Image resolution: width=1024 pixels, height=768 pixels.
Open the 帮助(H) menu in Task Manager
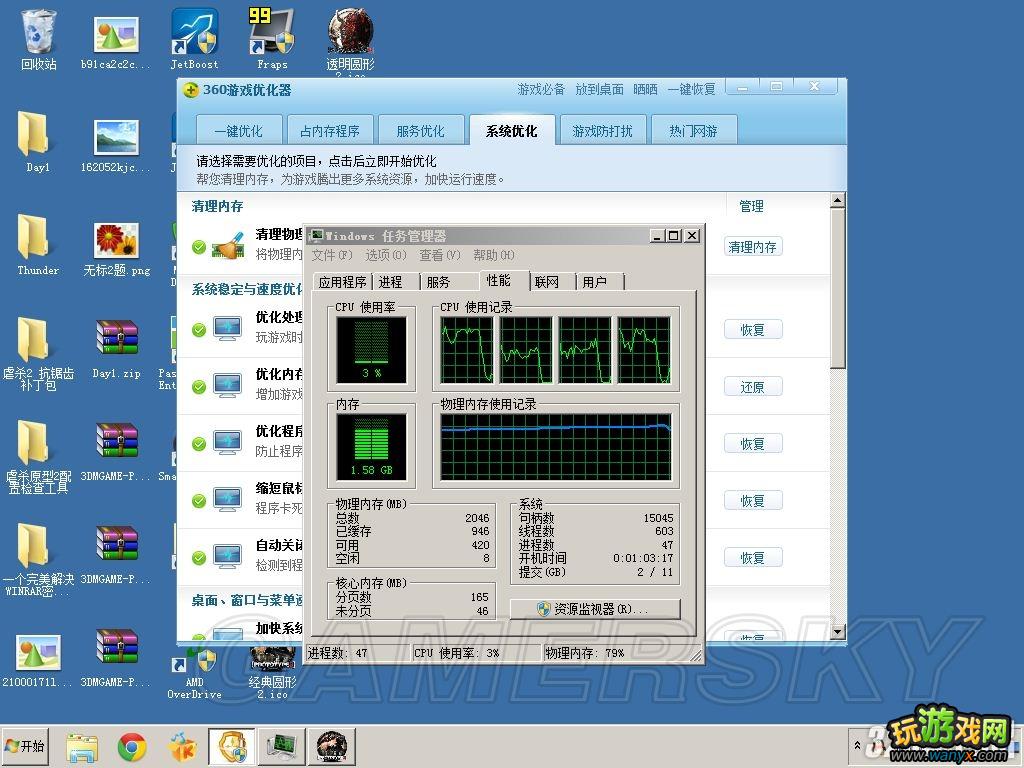point(494,255)
